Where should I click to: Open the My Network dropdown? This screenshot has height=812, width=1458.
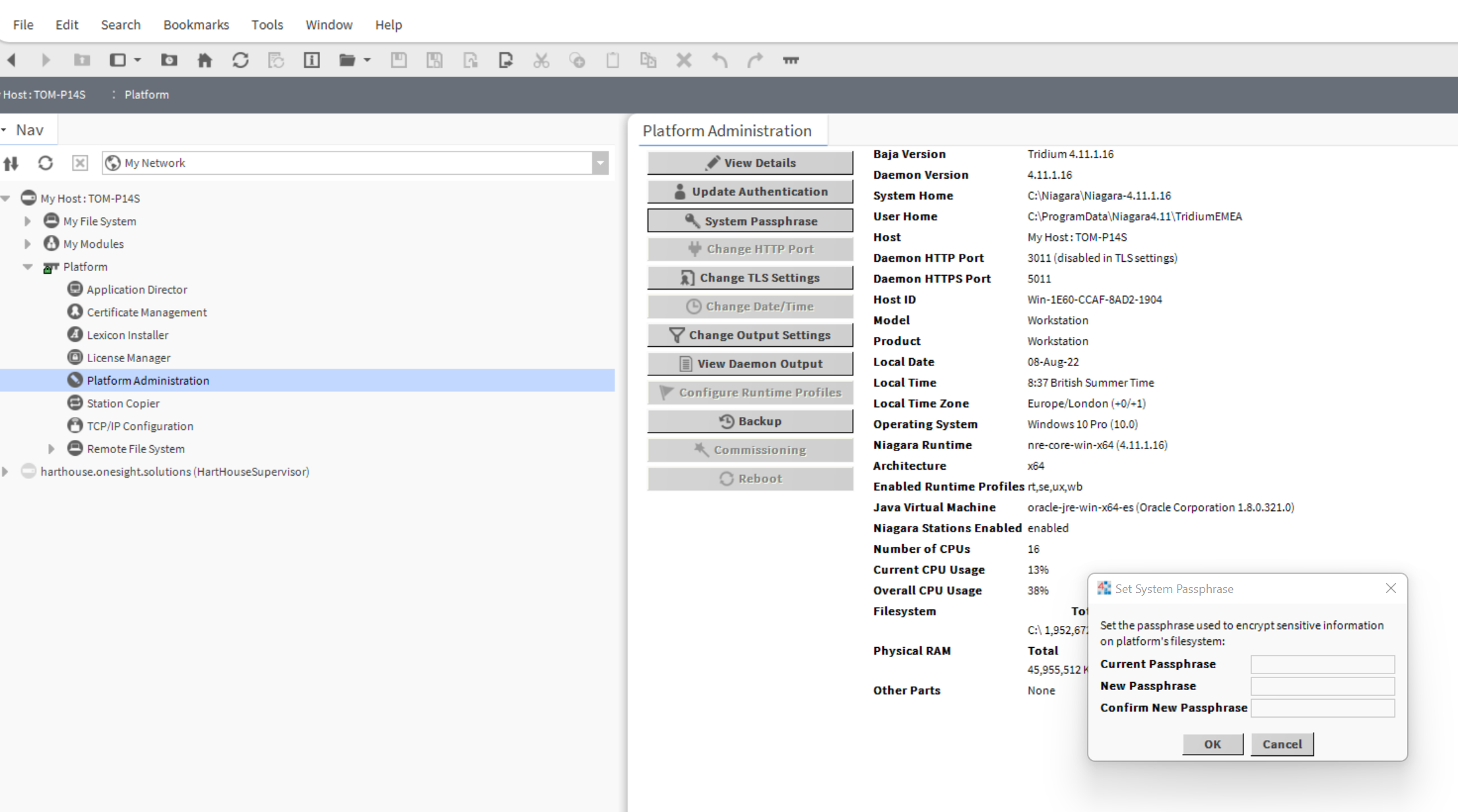pos(599,163)
